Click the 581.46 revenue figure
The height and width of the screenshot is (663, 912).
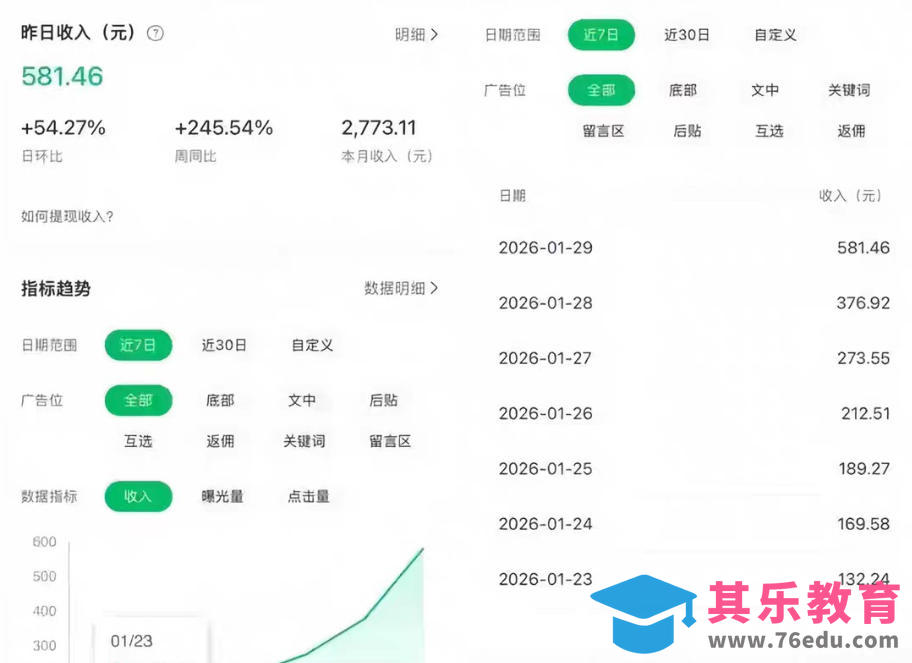(62, 76)
